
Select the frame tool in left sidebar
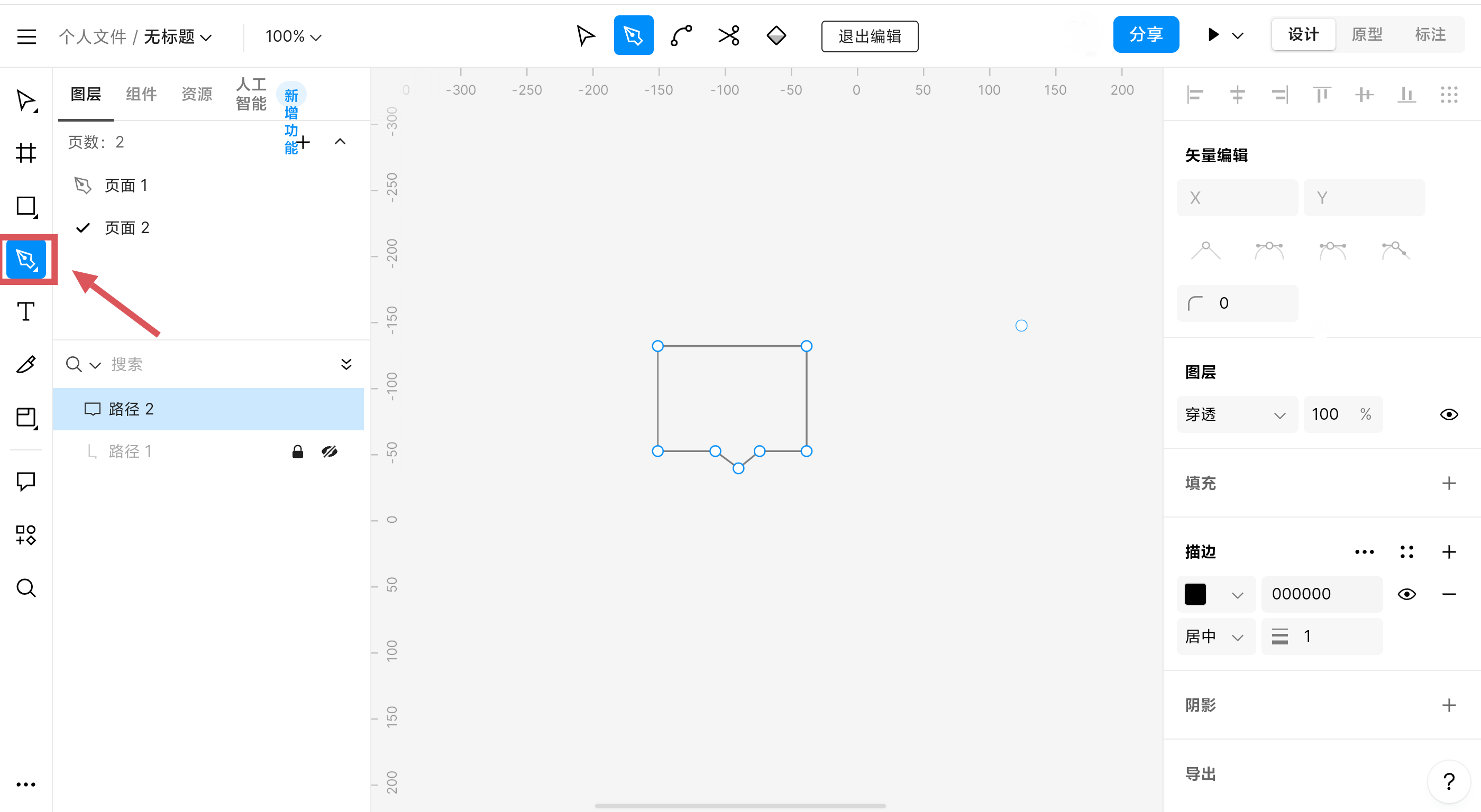pyautogui.click(x=26, y=153)
